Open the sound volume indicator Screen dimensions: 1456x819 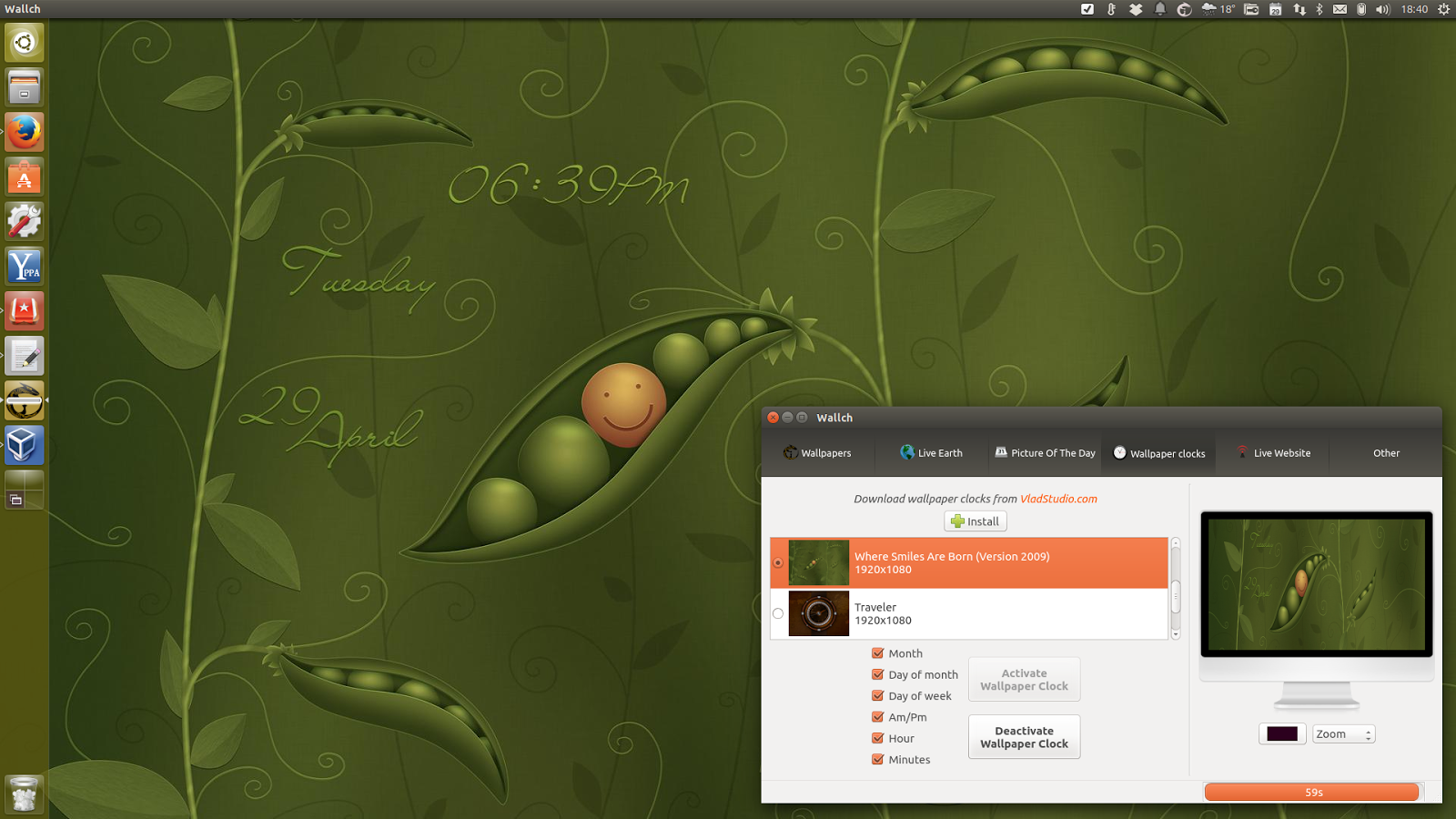1383,9
